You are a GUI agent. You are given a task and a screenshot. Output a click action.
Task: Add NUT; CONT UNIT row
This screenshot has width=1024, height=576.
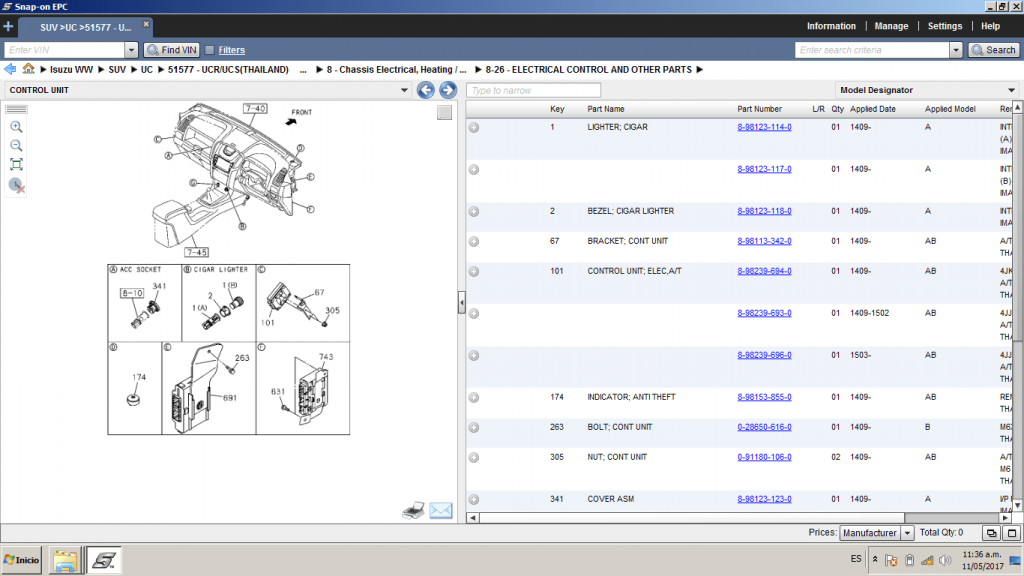(x=474, y=458)
